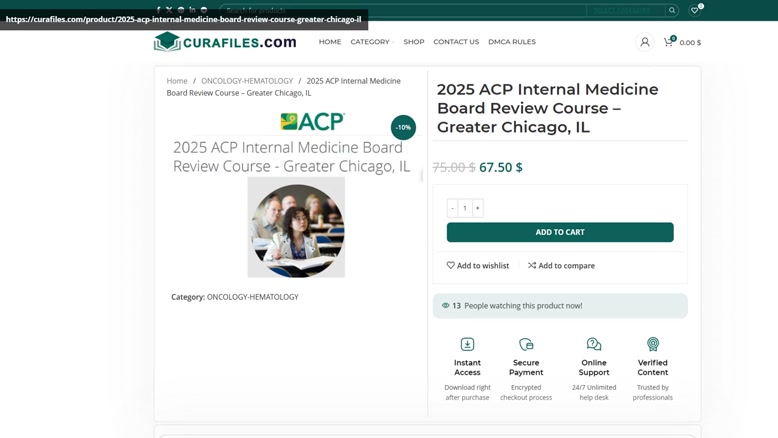Open the user account icon
The width and height of the screenshot is (778, 438).
point(645,42)
